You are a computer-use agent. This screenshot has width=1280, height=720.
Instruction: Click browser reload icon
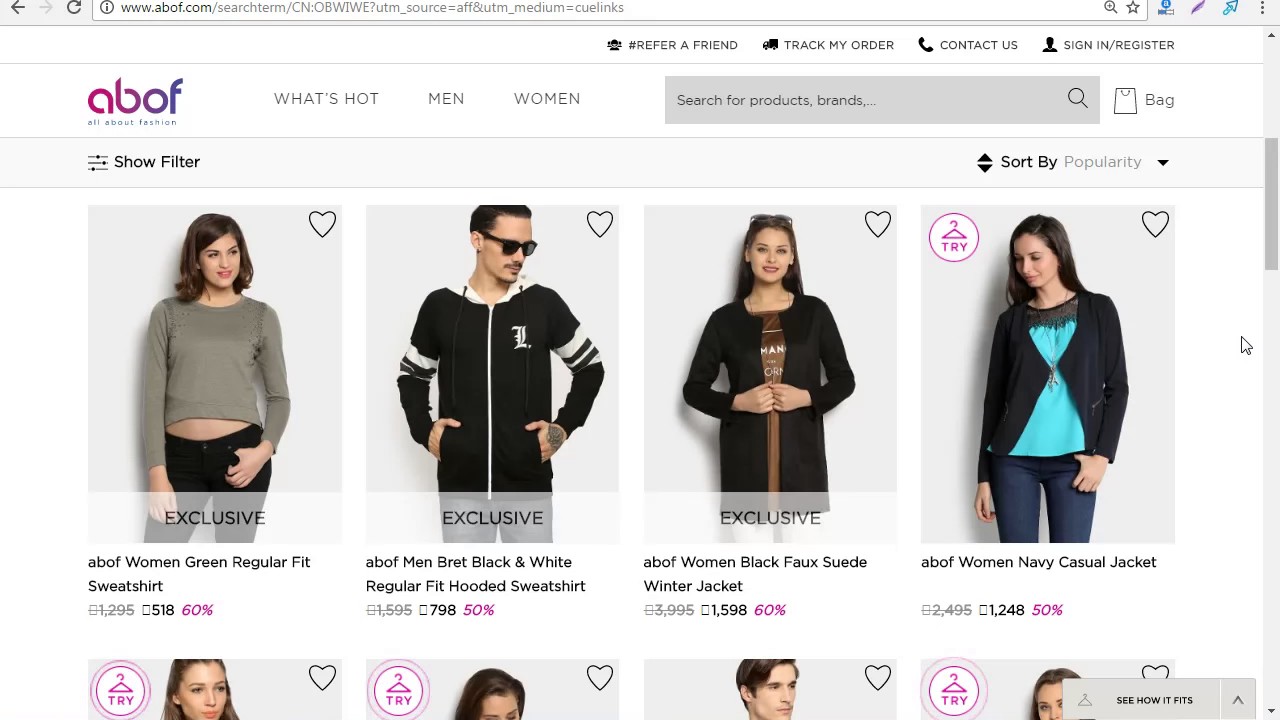point(74,7)
